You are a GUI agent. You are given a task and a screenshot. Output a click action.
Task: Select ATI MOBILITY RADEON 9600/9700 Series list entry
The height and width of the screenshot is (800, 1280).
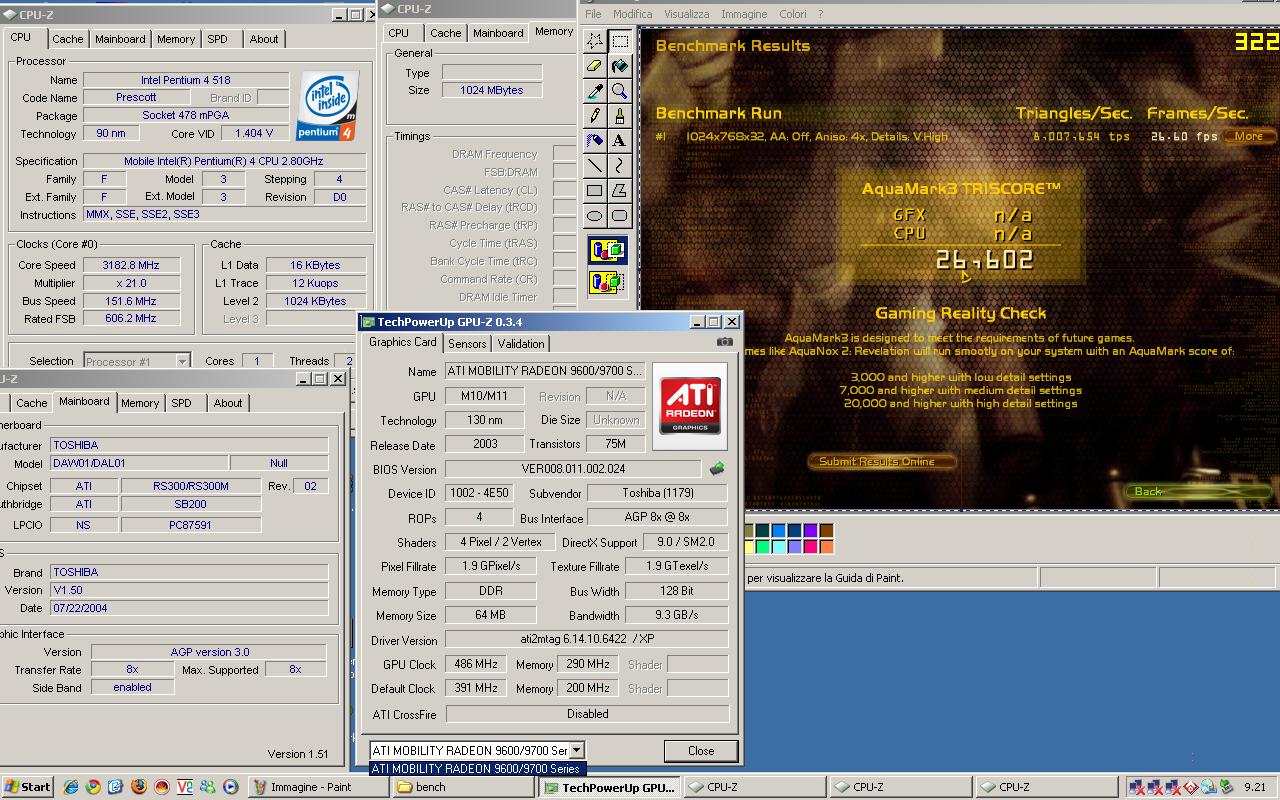(476, 769)
